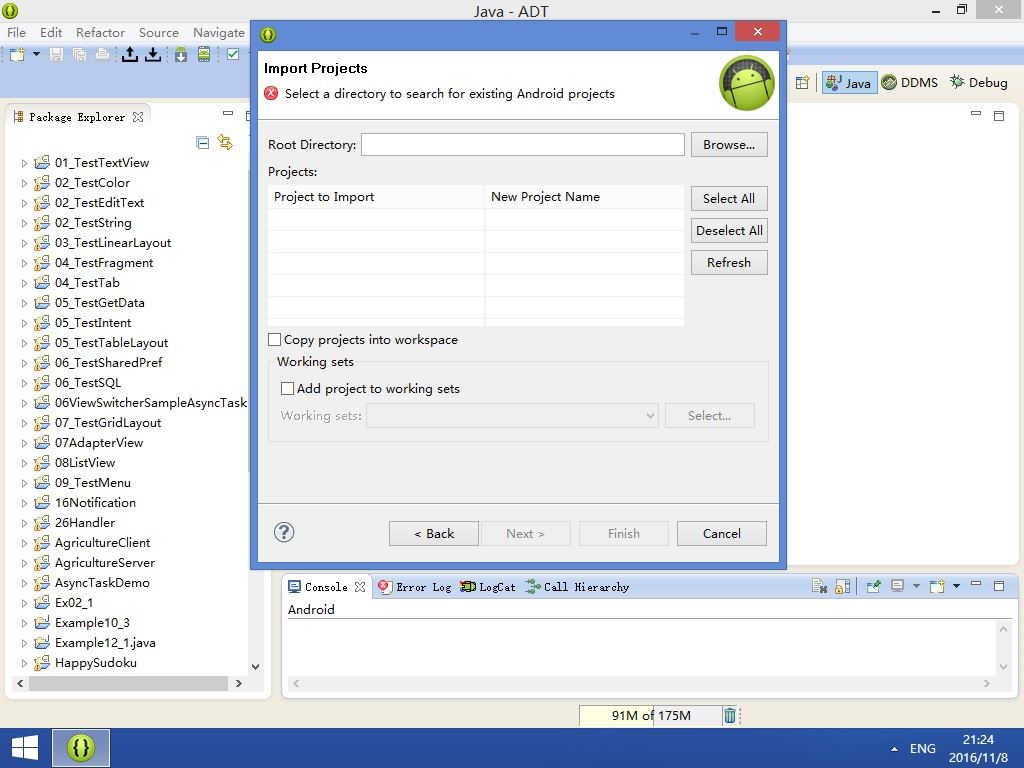Click the < Back button
The width and height of the screenshot is (1024, 768).
[434, 534]
